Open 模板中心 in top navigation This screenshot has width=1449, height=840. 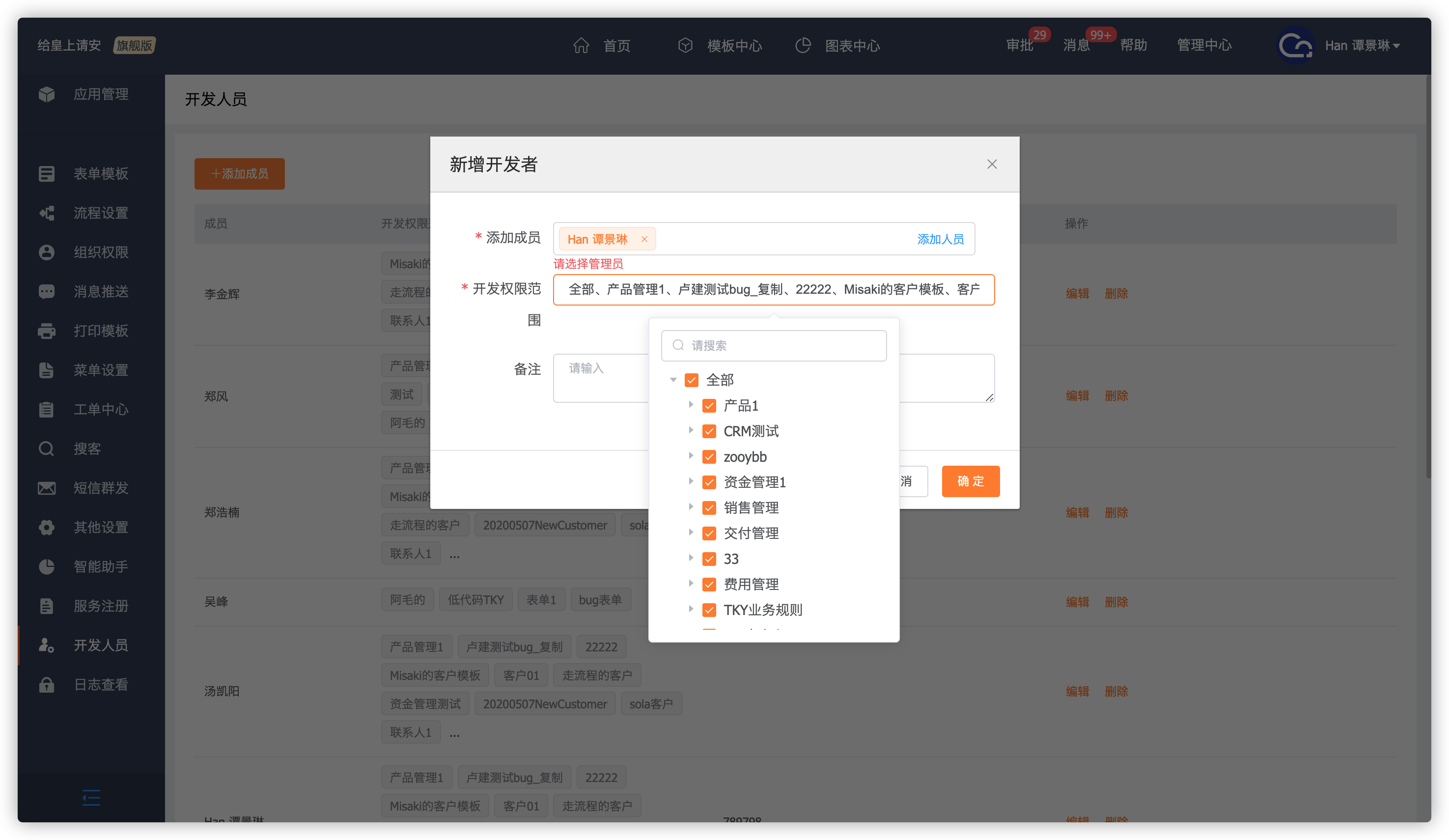(x=734, y=45)
